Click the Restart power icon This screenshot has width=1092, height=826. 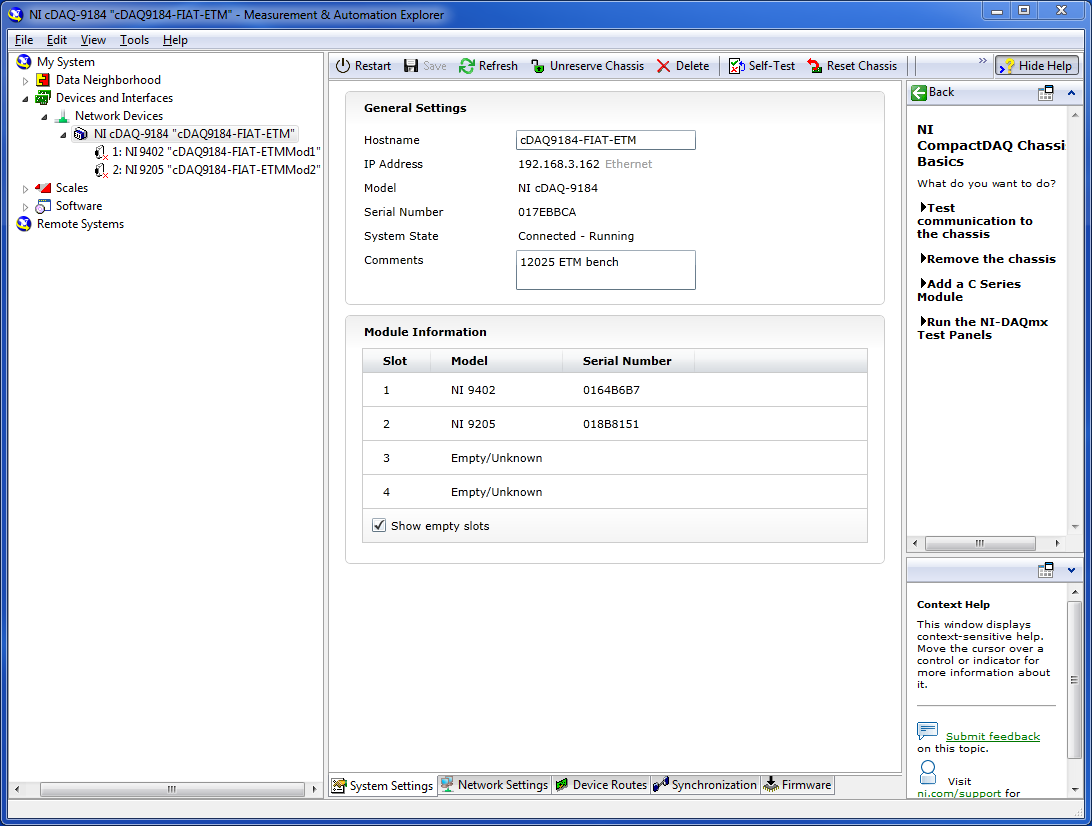click(x=343, y=66)
